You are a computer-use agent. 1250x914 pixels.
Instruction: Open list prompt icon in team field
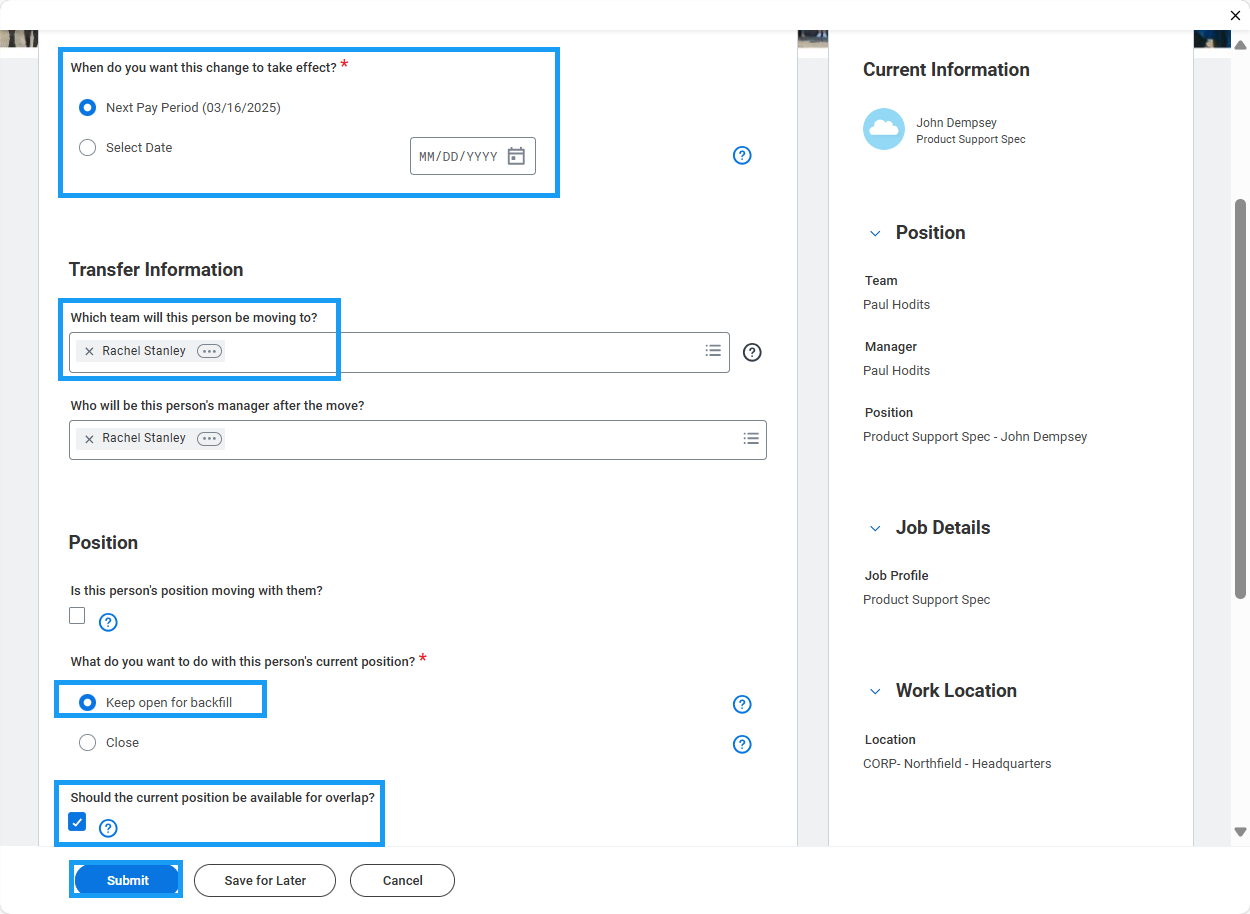point(713,351)
